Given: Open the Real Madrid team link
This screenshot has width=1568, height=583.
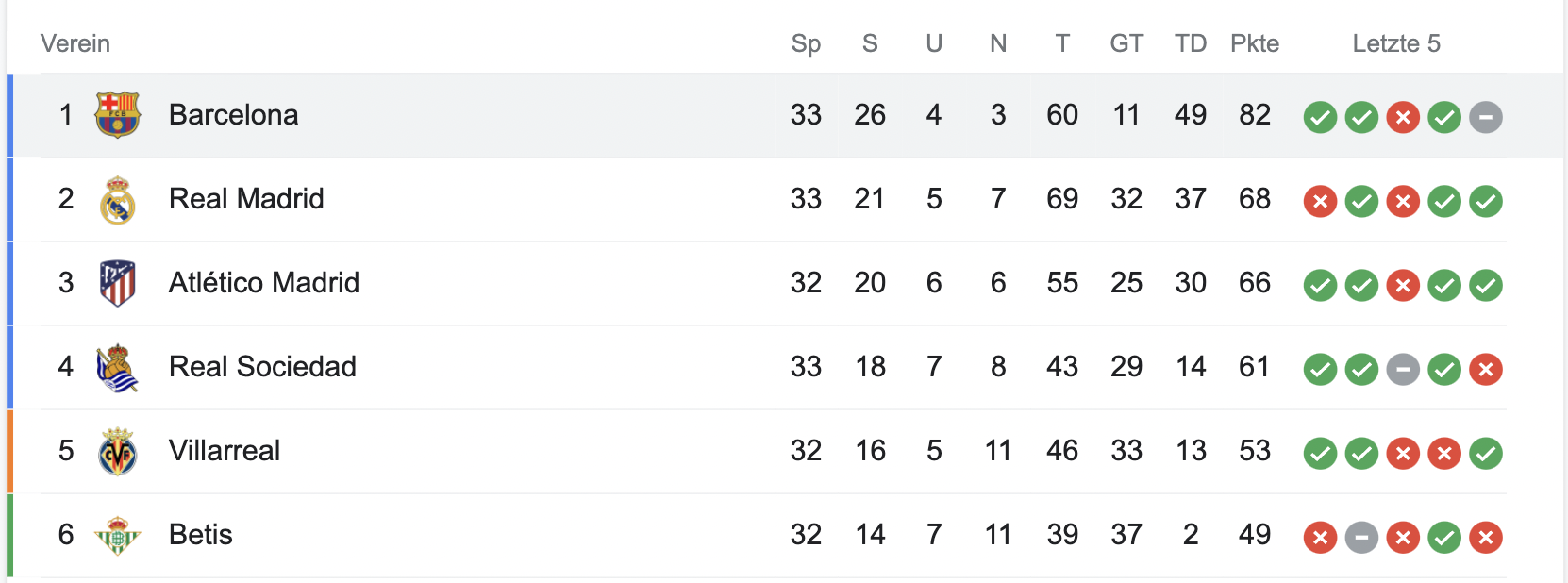Looking at the screenshot, I should point(246,199).
